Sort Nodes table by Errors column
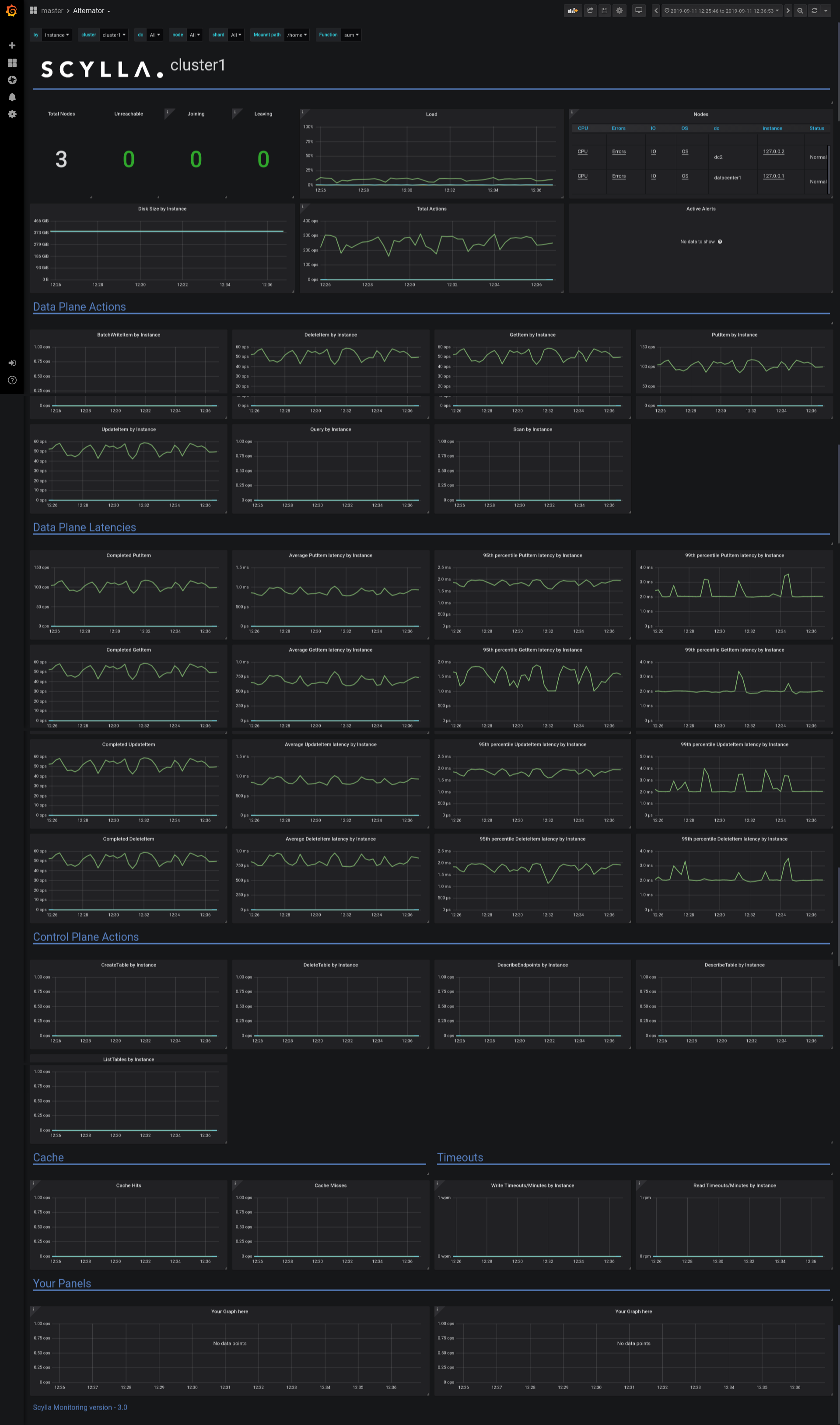 [618, 129]
